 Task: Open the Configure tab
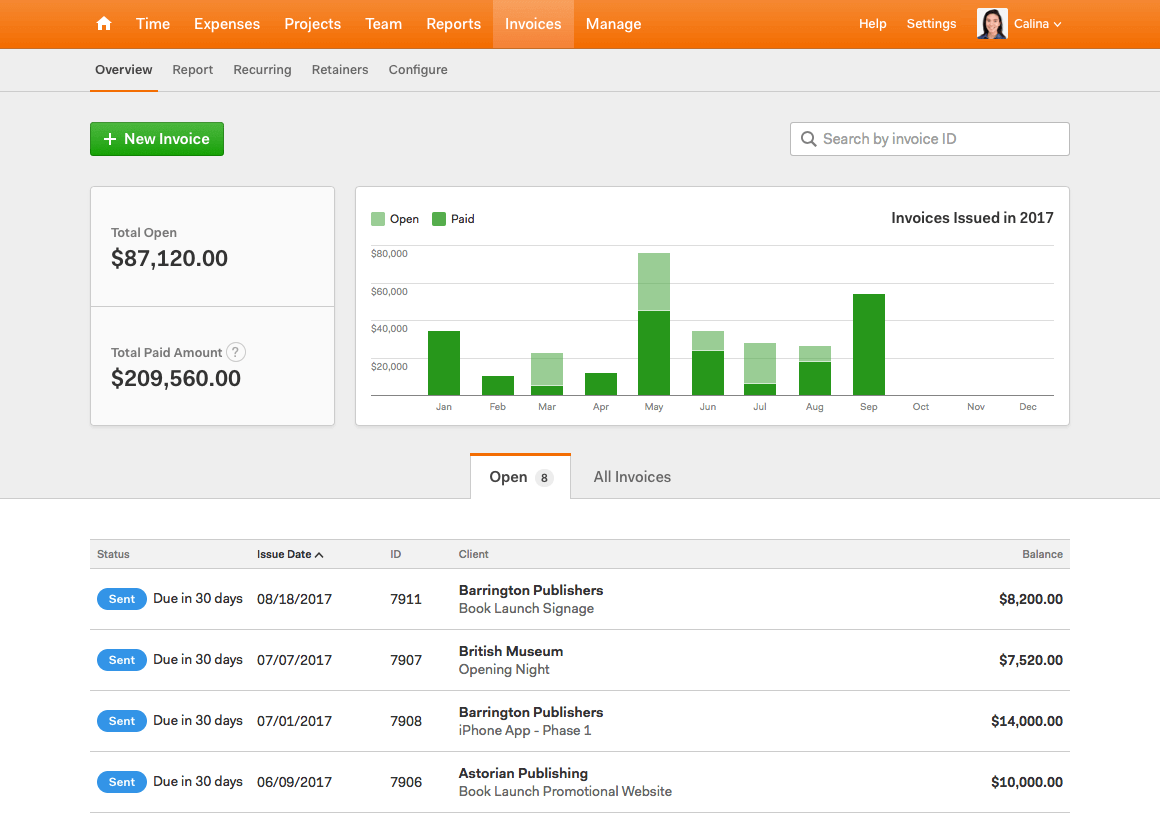[418, 70]
